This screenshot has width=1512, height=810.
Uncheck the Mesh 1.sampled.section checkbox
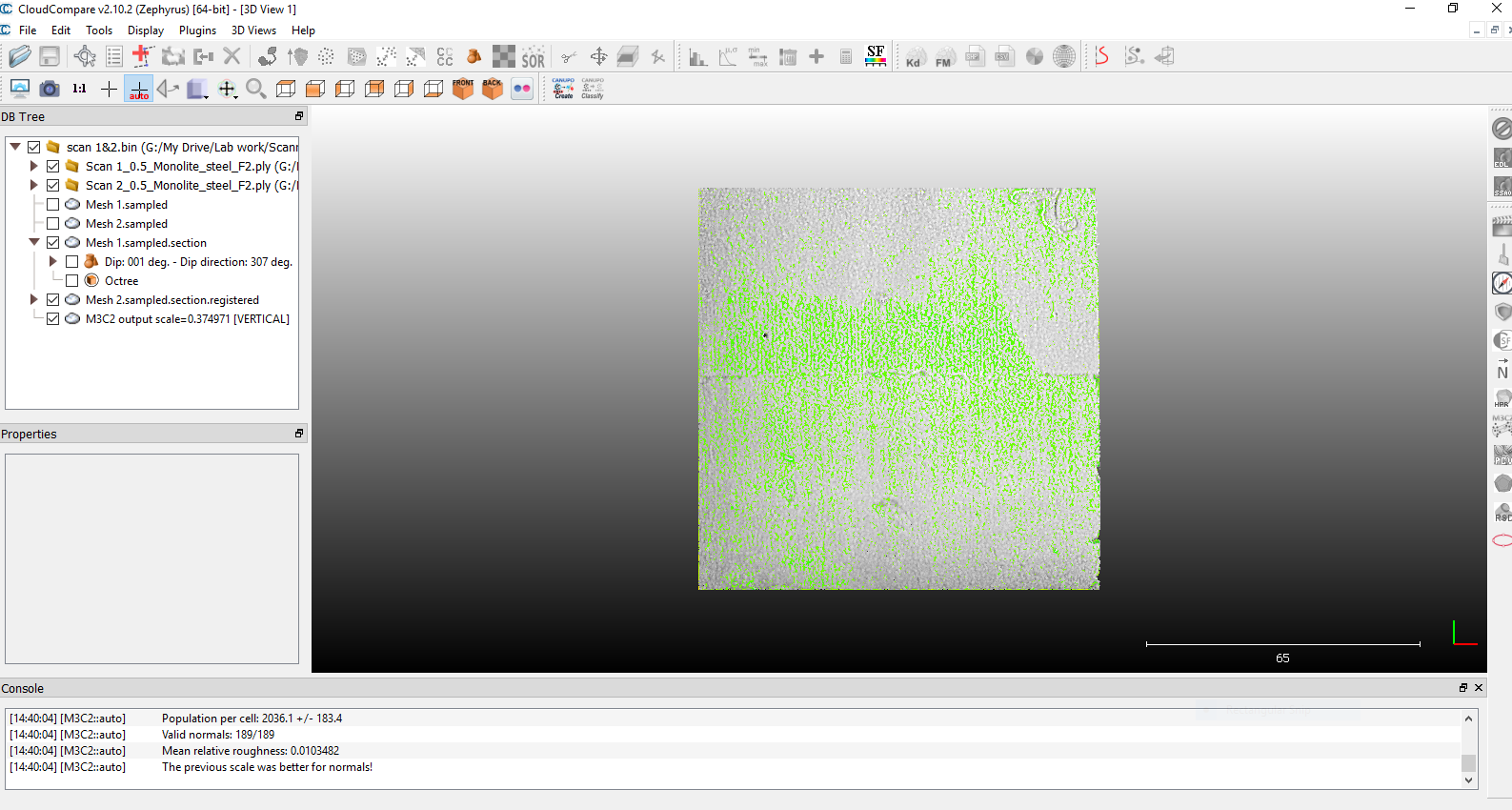click(53, 242)
